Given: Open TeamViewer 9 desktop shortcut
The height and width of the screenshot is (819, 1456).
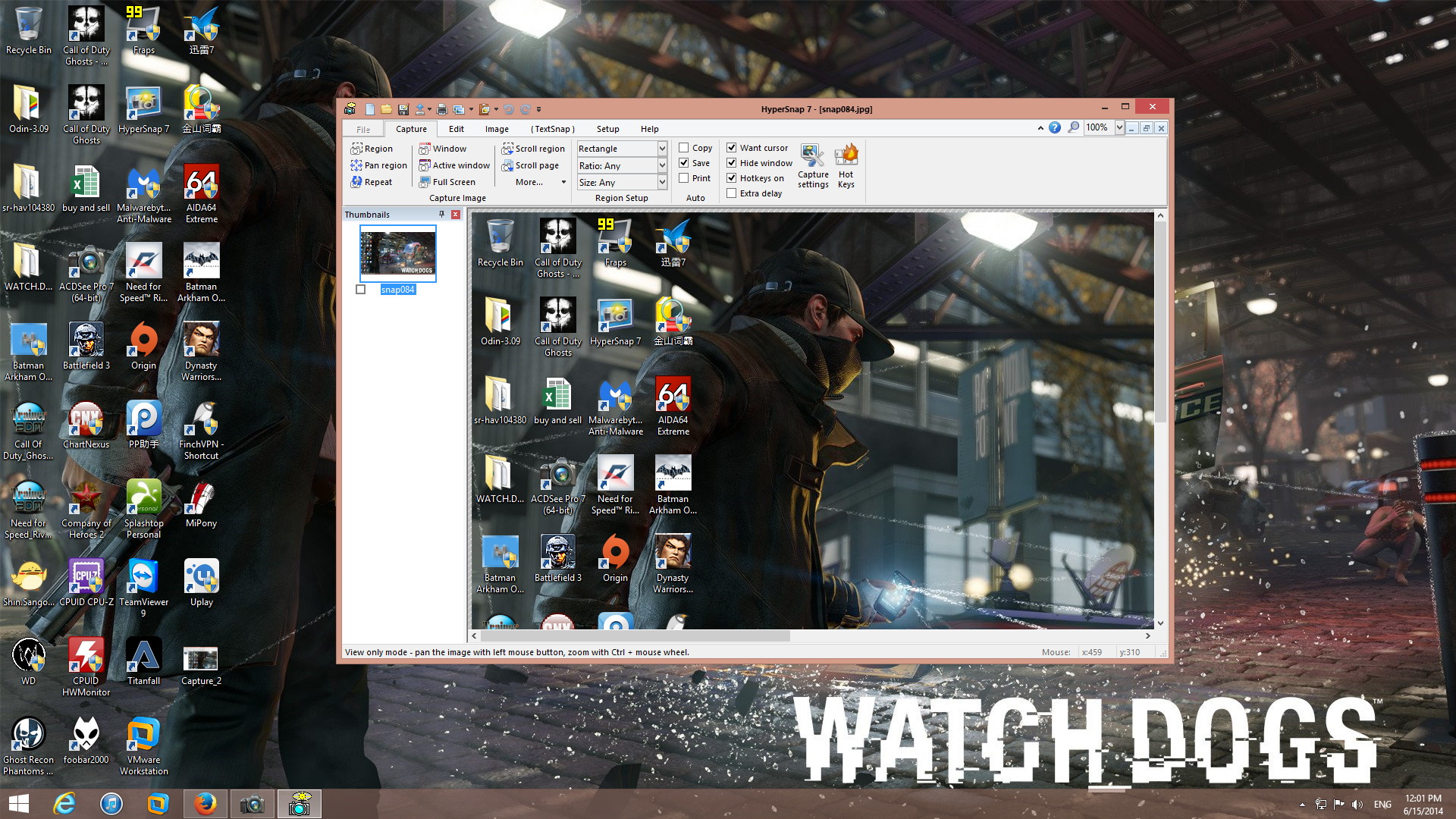Looking at the screenshot, I should [x=143, y=588].
